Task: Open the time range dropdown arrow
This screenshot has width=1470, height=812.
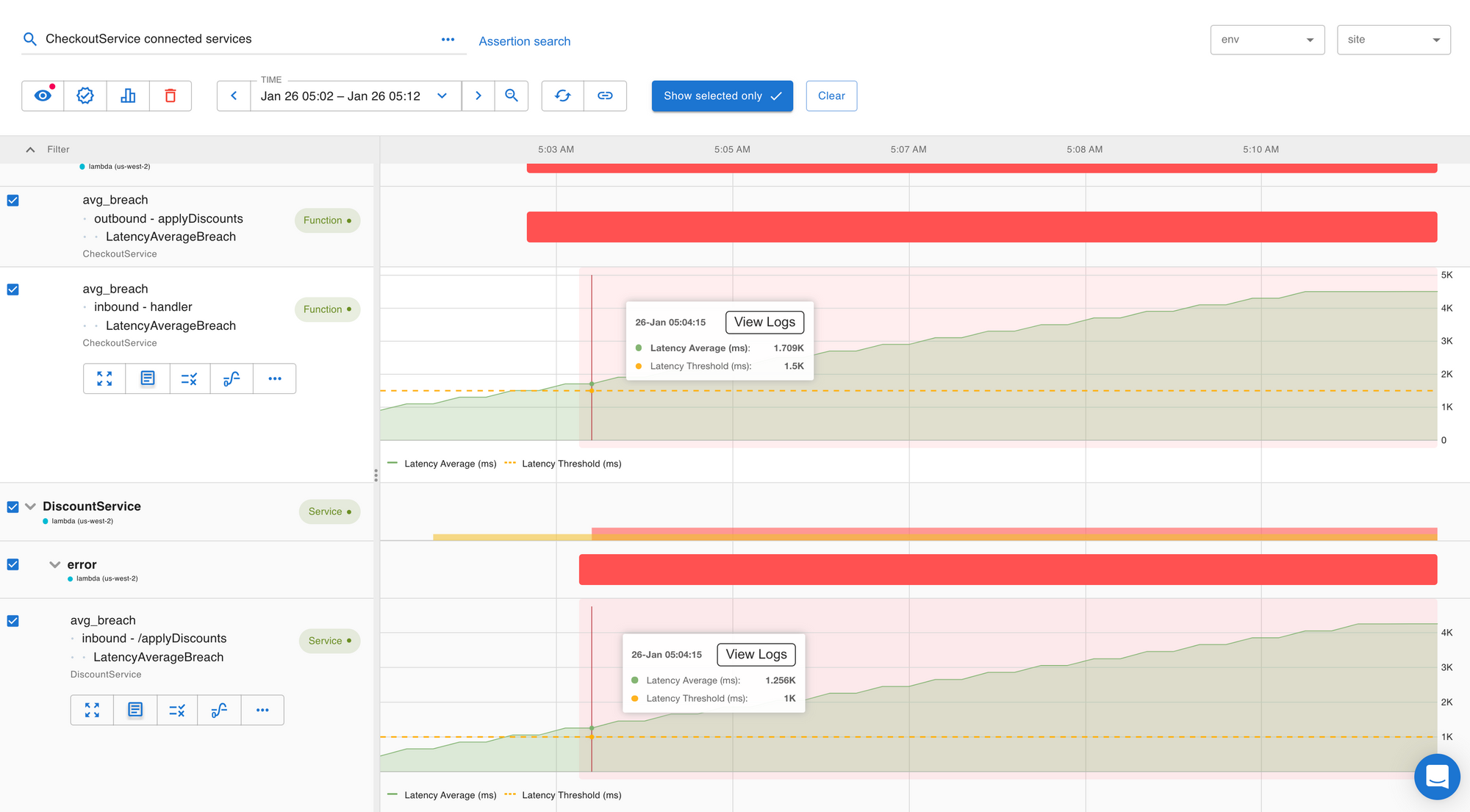Action: [x=442, y=96]
